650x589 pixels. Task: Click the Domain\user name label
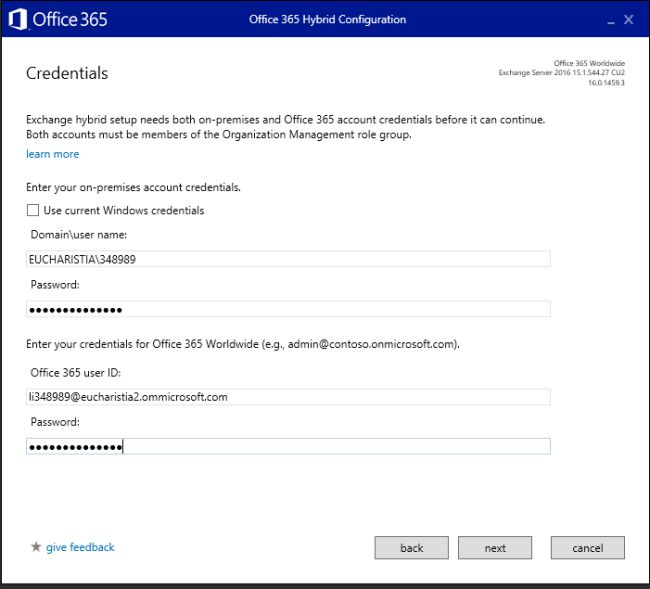click(x=79, y=235)
